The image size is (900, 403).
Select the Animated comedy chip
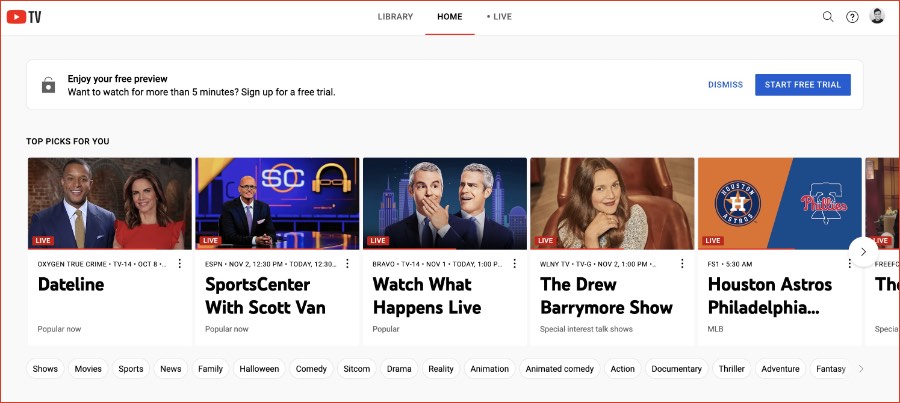pyautogui.click(x=560, y=369)
